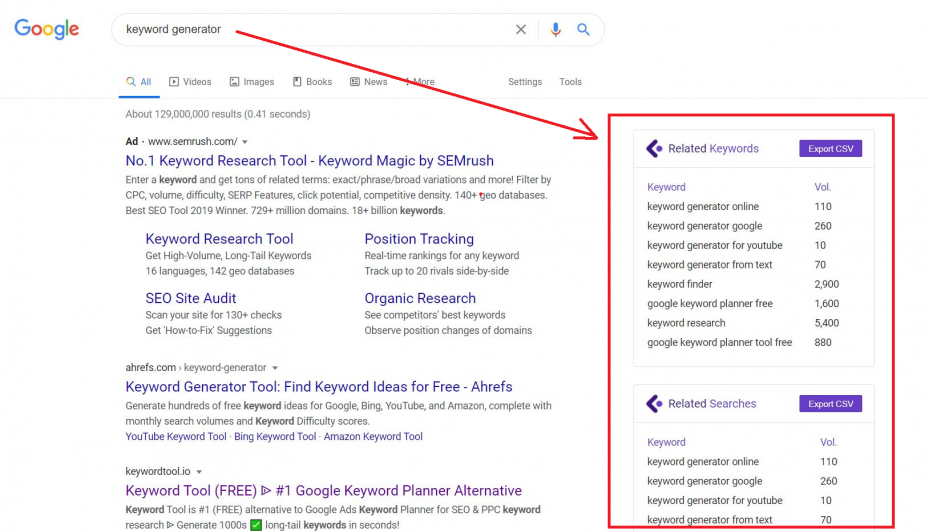Select 'keyword generator google' in Related Searches
Screen dimensions: 929x532
click(704, 482)
